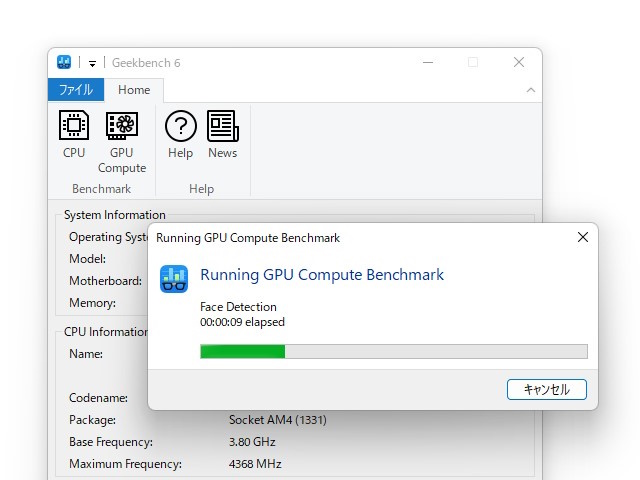Click the '00:00:09 elapsed' text
The image size is (640, 480).
point(242,322)
